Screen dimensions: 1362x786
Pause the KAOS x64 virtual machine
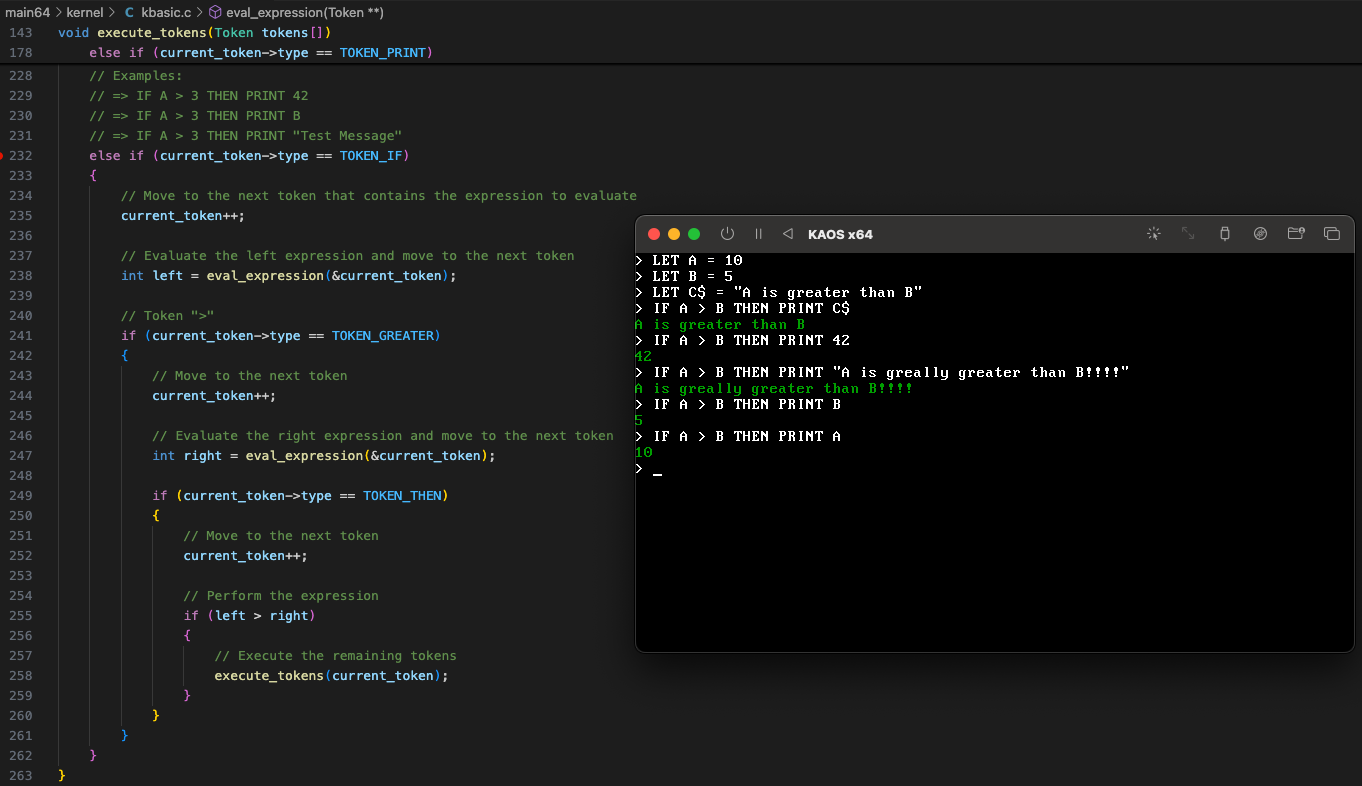[758, 234]
